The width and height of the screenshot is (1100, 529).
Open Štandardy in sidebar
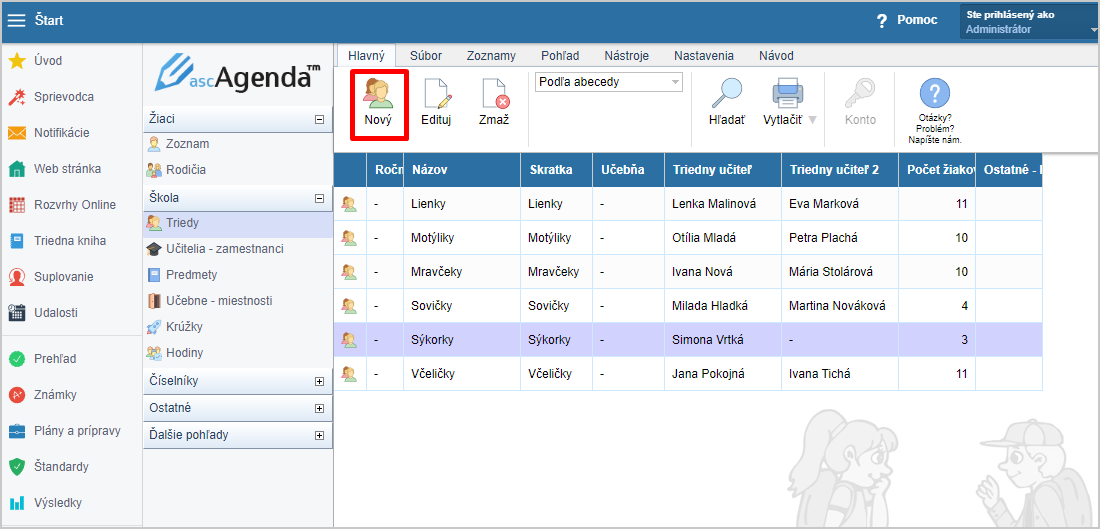pyautogui.click(x=61, y=467)
